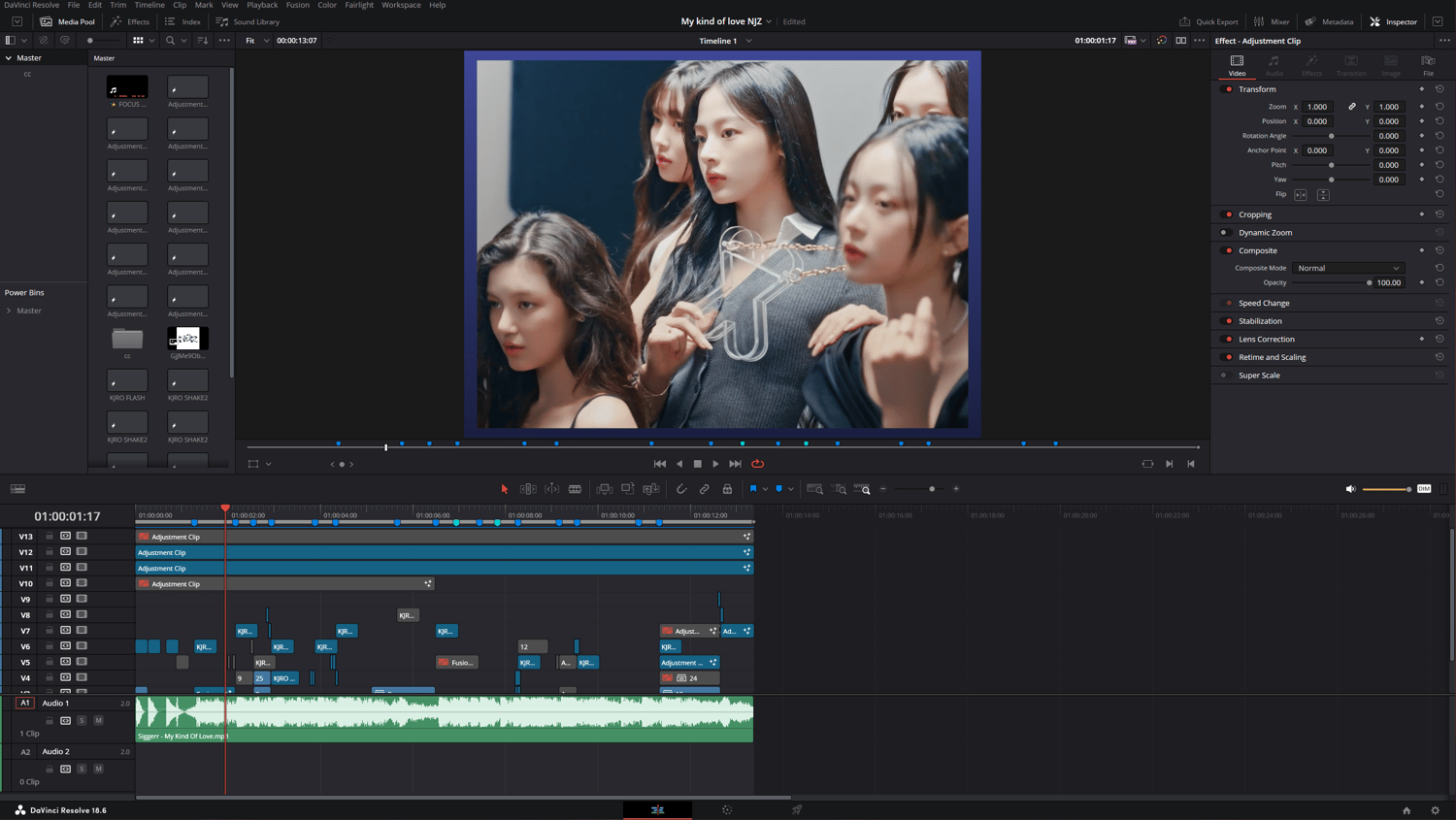This screenshot has width=1456, height=820.
Task: Open the Metadata panel
Action: [x=1330, y=21]
